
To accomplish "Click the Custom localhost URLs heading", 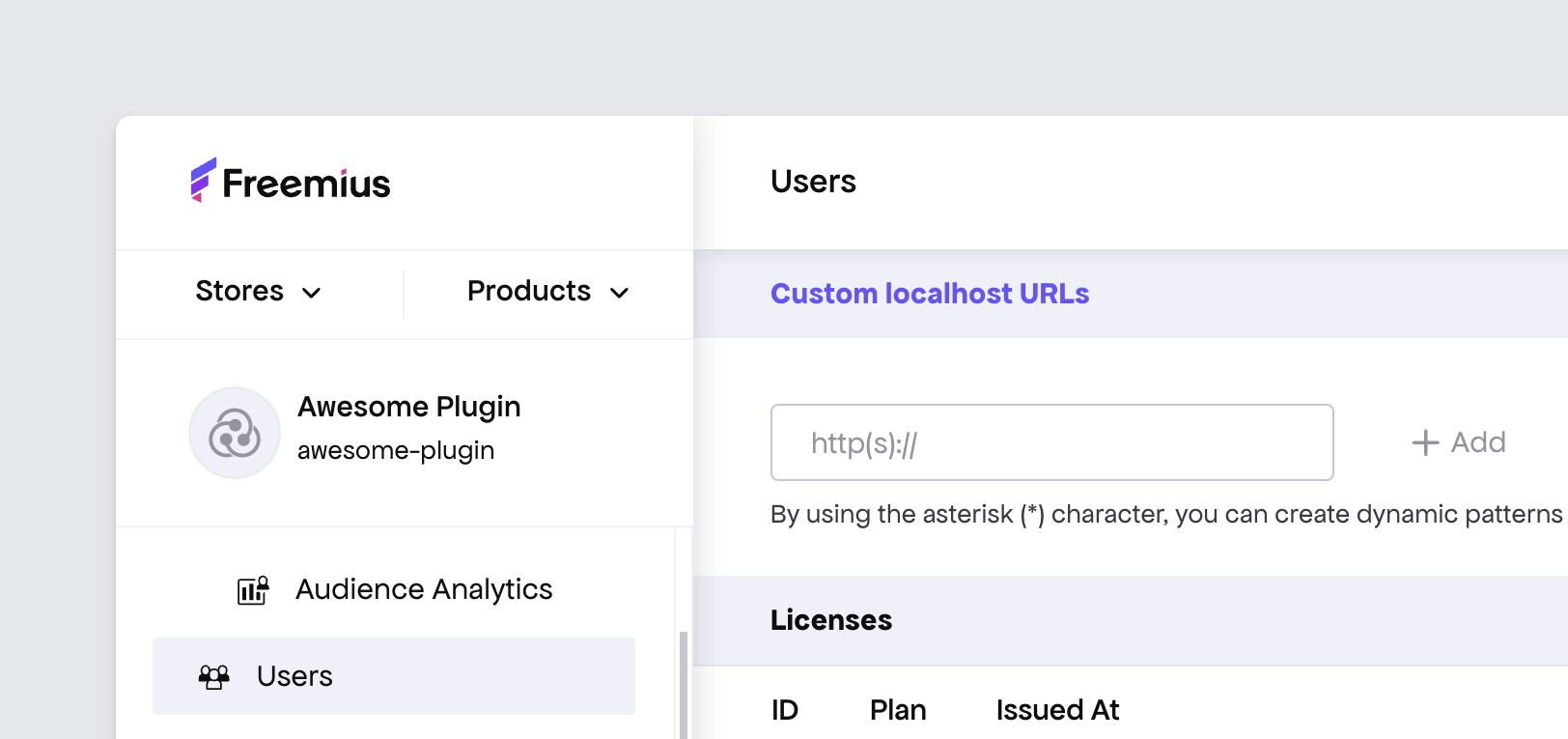I will [930, 294].
